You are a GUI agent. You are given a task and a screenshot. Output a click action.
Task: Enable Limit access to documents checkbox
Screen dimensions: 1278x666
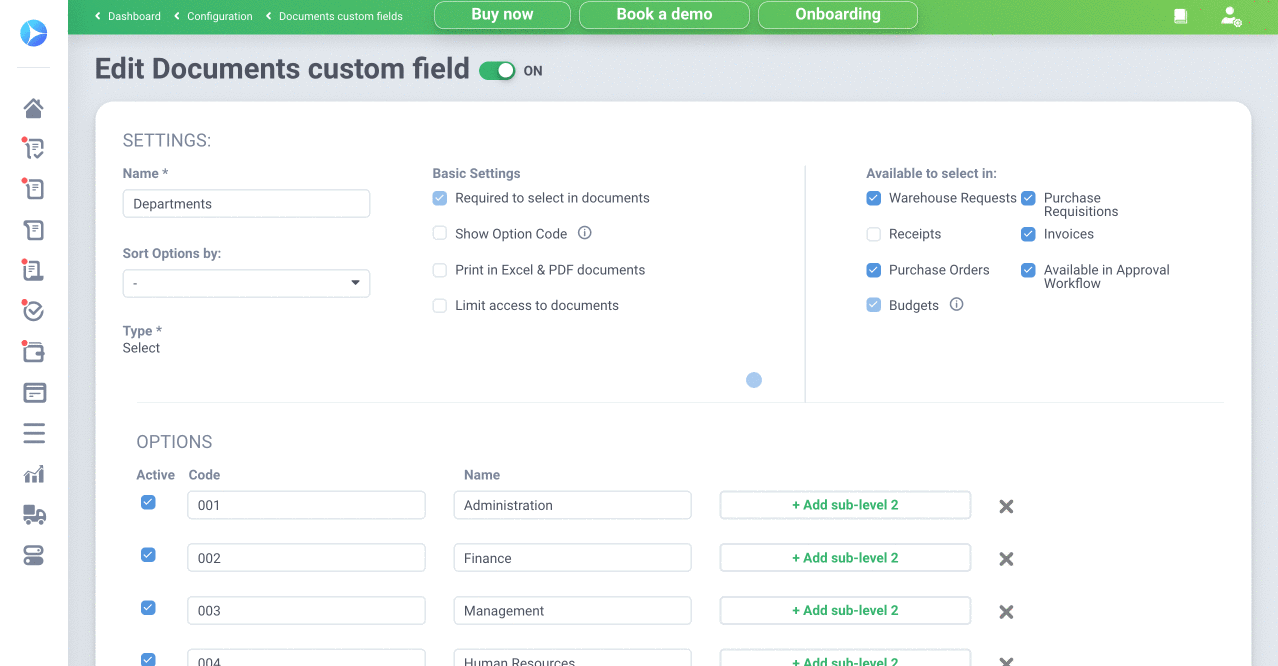[440, 305]
